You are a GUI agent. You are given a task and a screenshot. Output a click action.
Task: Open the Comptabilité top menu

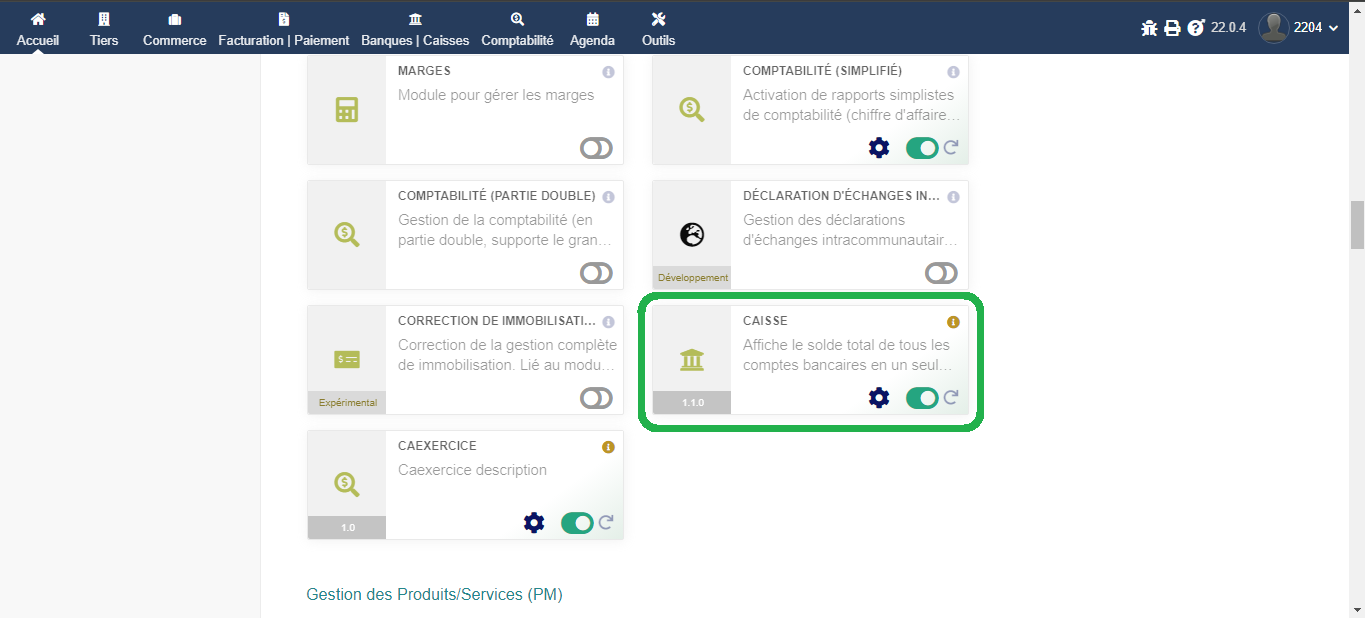(517, 29)
